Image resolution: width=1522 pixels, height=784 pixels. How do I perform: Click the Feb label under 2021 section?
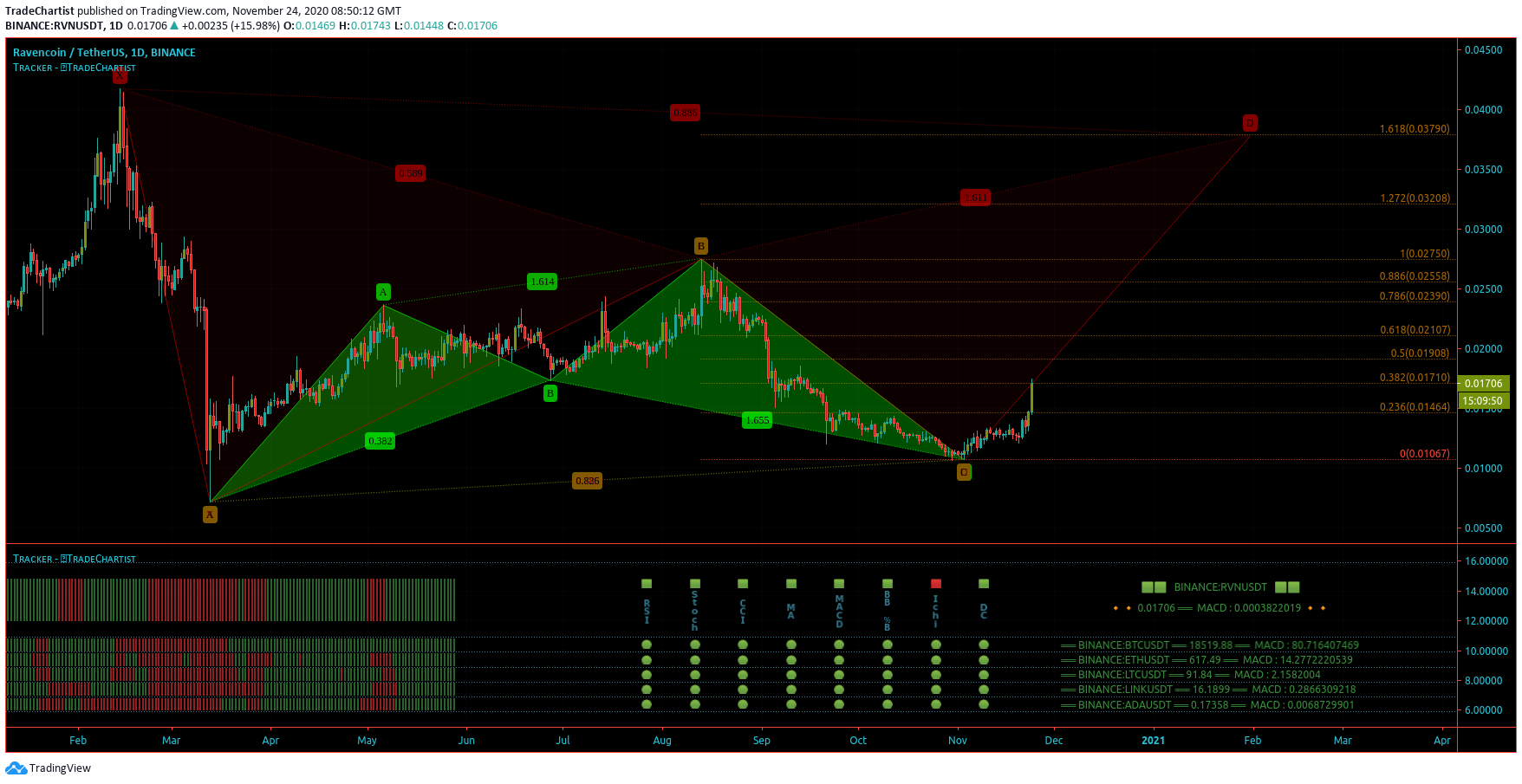coord(1252,741)
